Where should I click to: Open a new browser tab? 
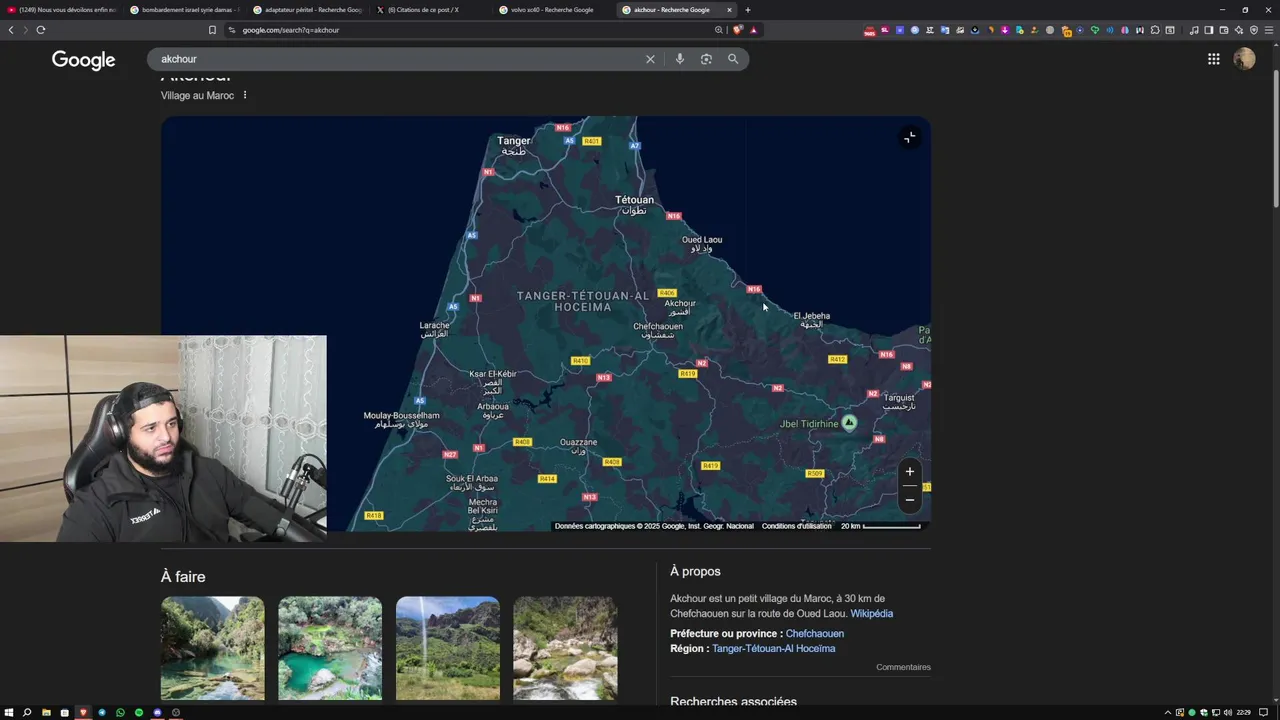pyautogui.click(x=748, y=10)
